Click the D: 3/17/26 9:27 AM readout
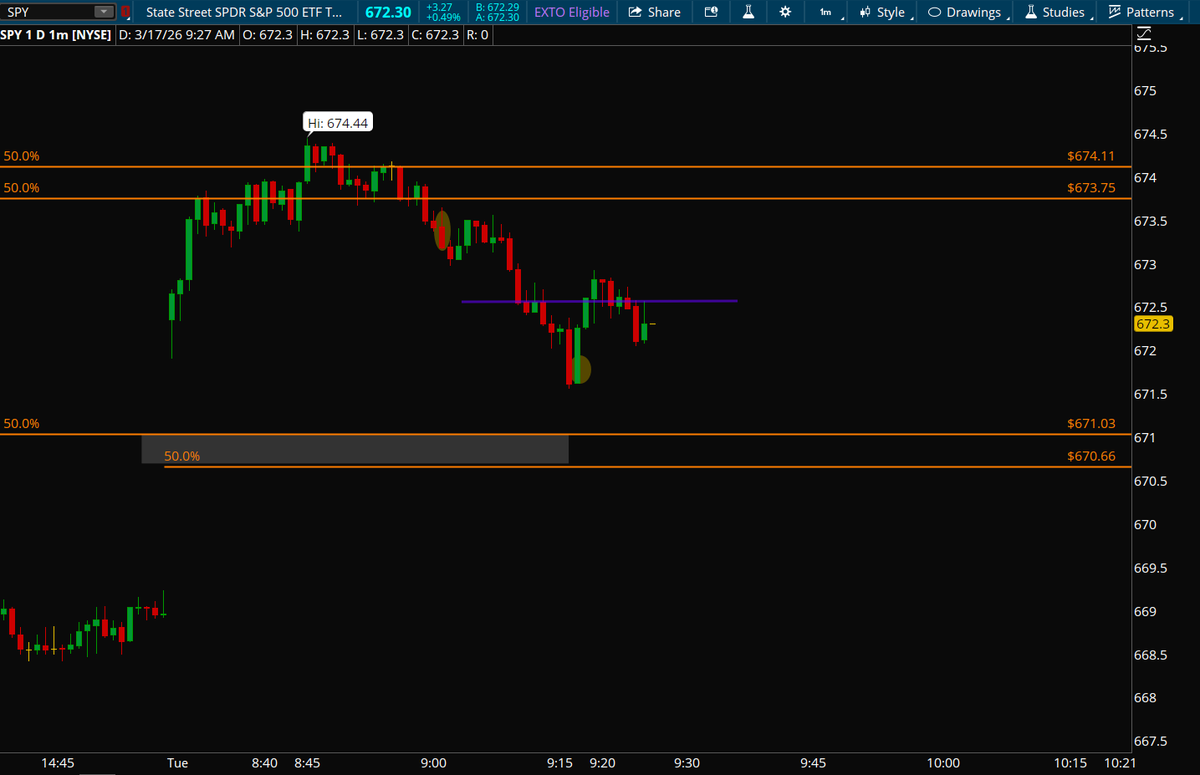1200x775 pixels. (177, 35)
